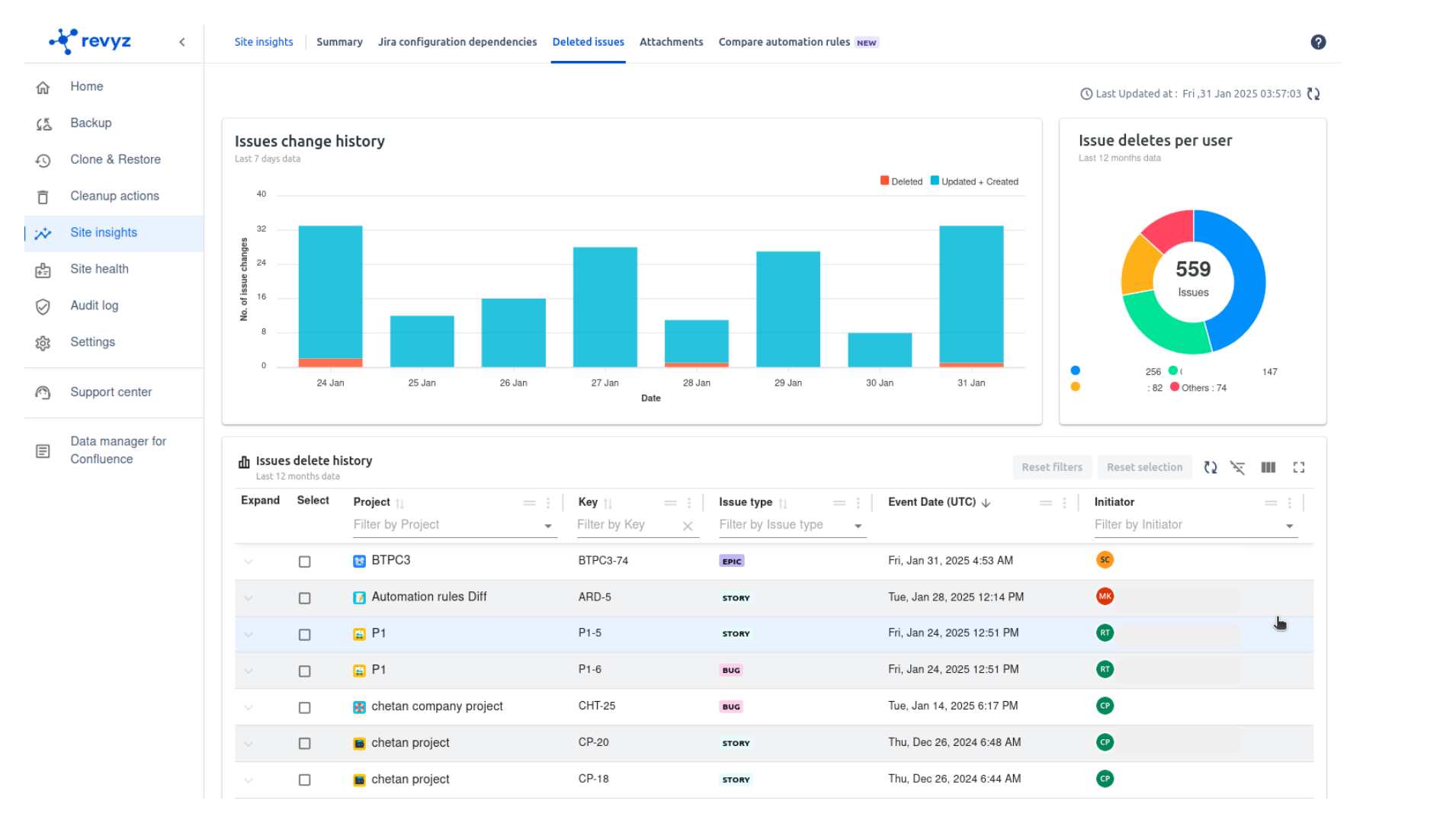1456x823 pixels.
Task: Click the help question mark icon
Action: (1317, 43)
